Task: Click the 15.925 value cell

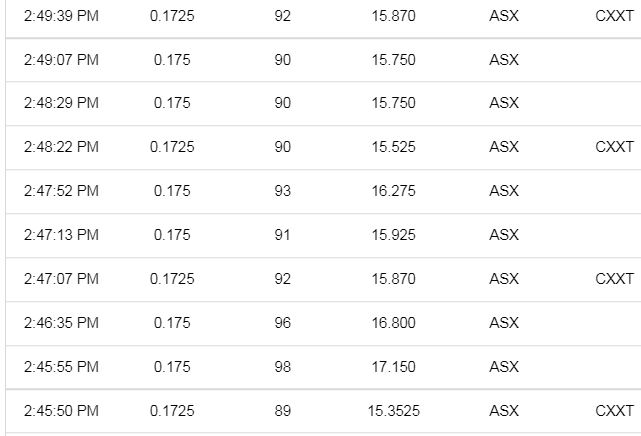Action: coord(393,235)
